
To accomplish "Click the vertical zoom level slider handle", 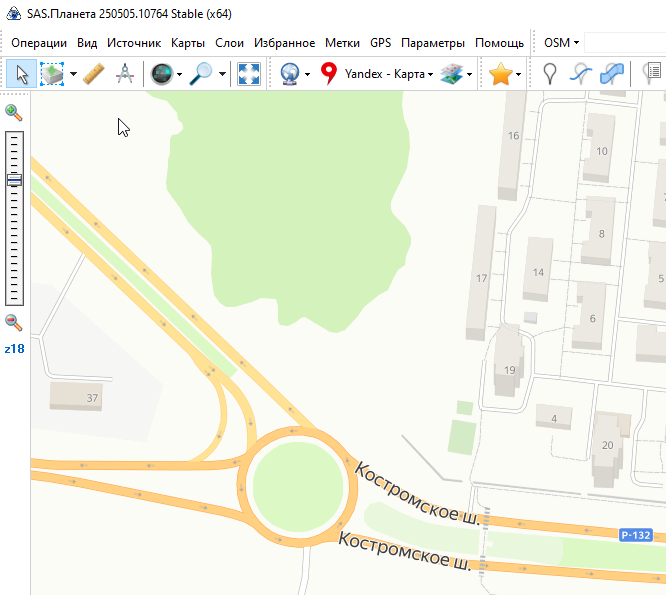I will coord(14,180).
